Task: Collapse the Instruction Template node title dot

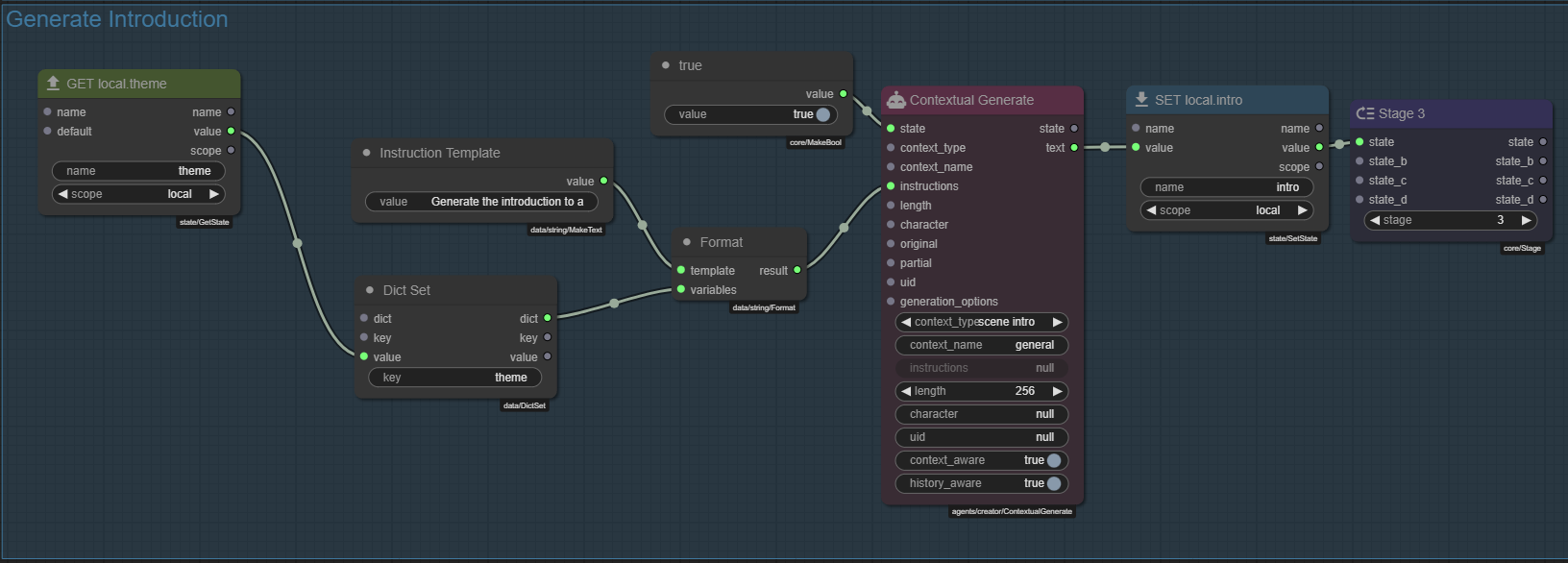Action: pyautogui.click(x=366, y=153)
